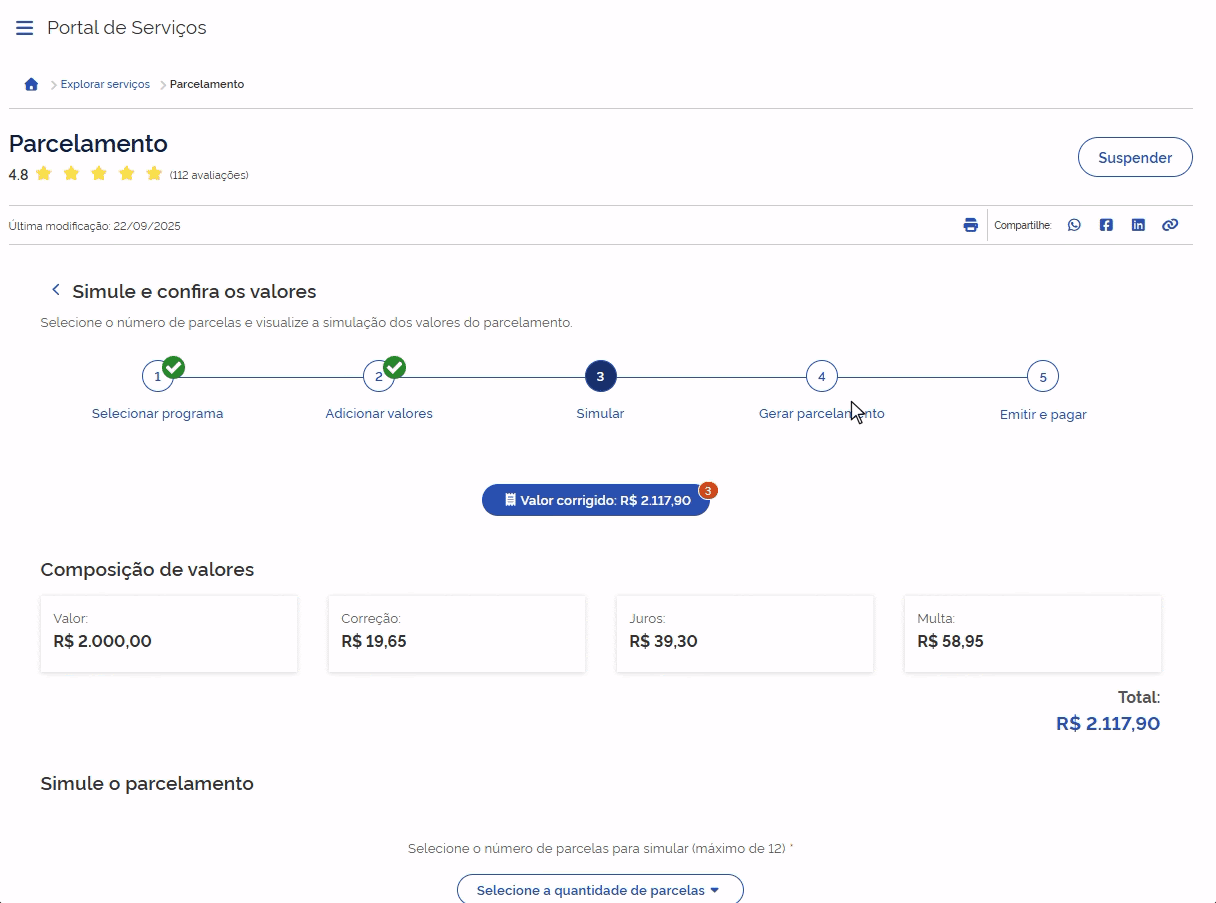Click the Total R$ 2.117,90 amount
Image resolution: width=1216 pixels, height=903 pixels.
click(1108, 723)
